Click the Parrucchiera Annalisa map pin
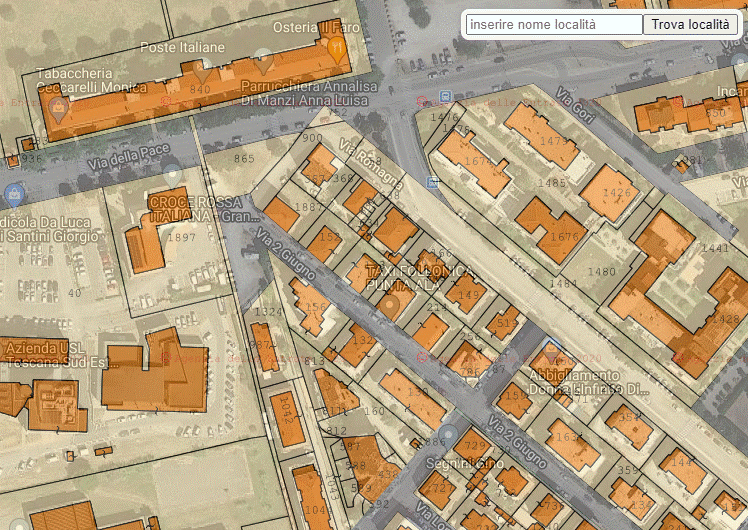This screenshot has width=748, height=530. click(x=263, y=59)
